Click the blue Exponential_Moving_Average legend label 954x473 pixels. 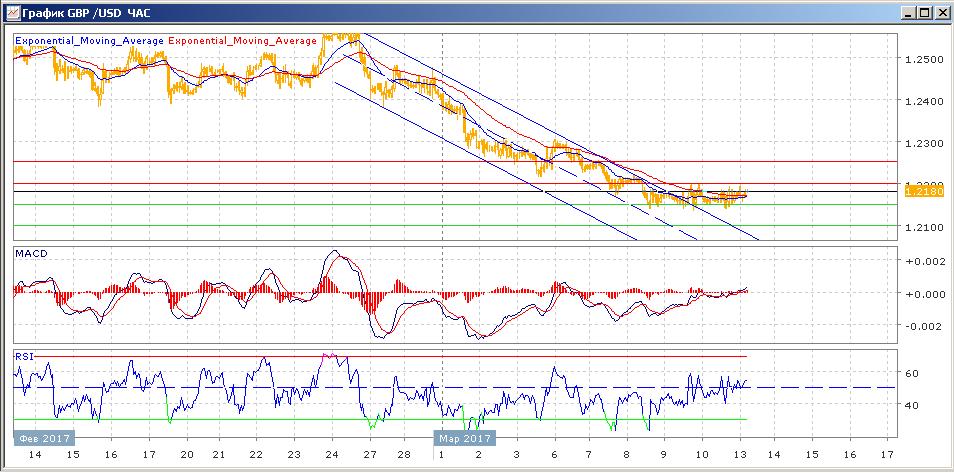[x=89, y=41]
